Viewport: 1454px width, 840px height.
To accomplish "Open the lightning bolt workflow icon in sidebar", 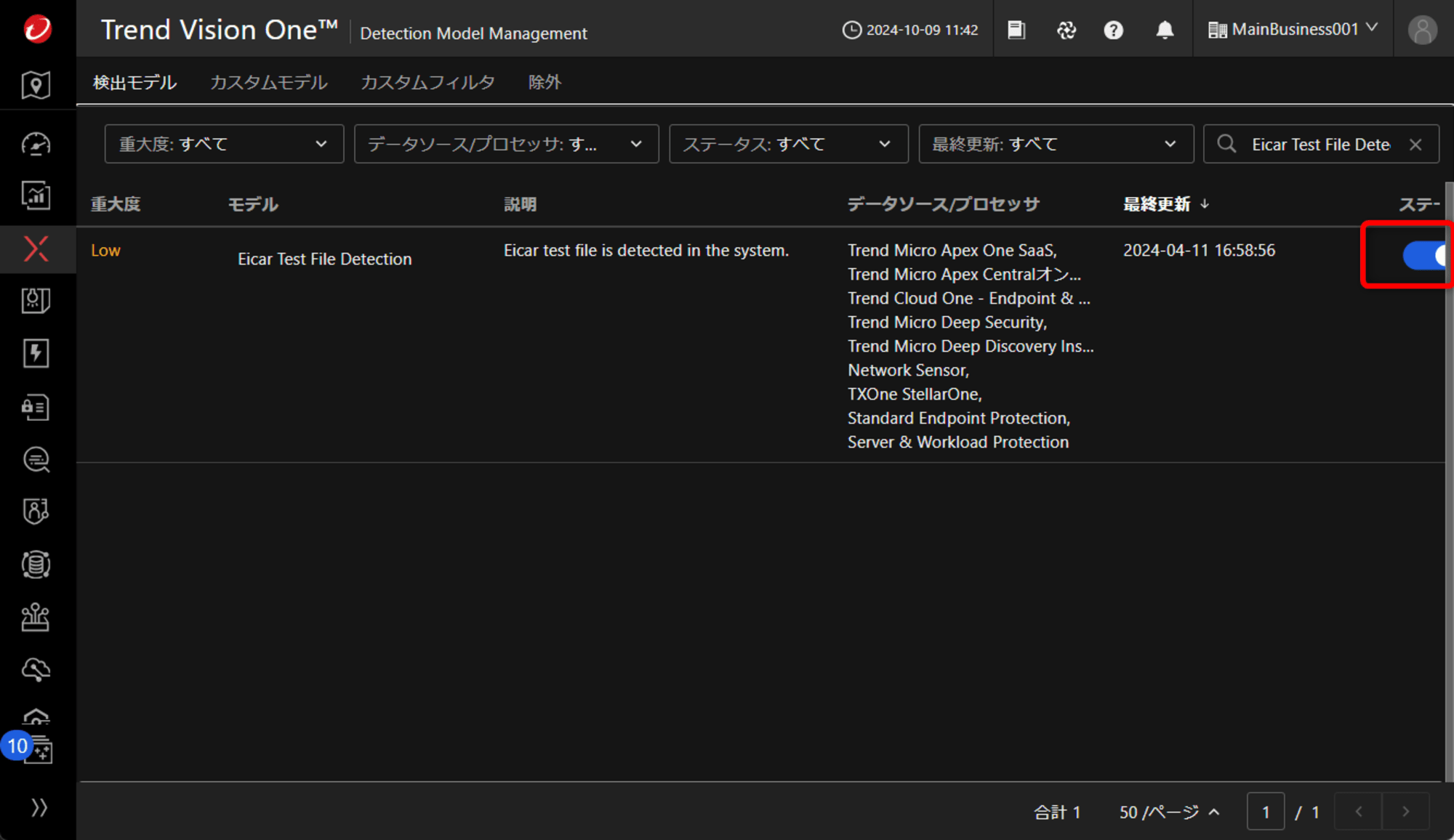I will [x=36, y=353].
